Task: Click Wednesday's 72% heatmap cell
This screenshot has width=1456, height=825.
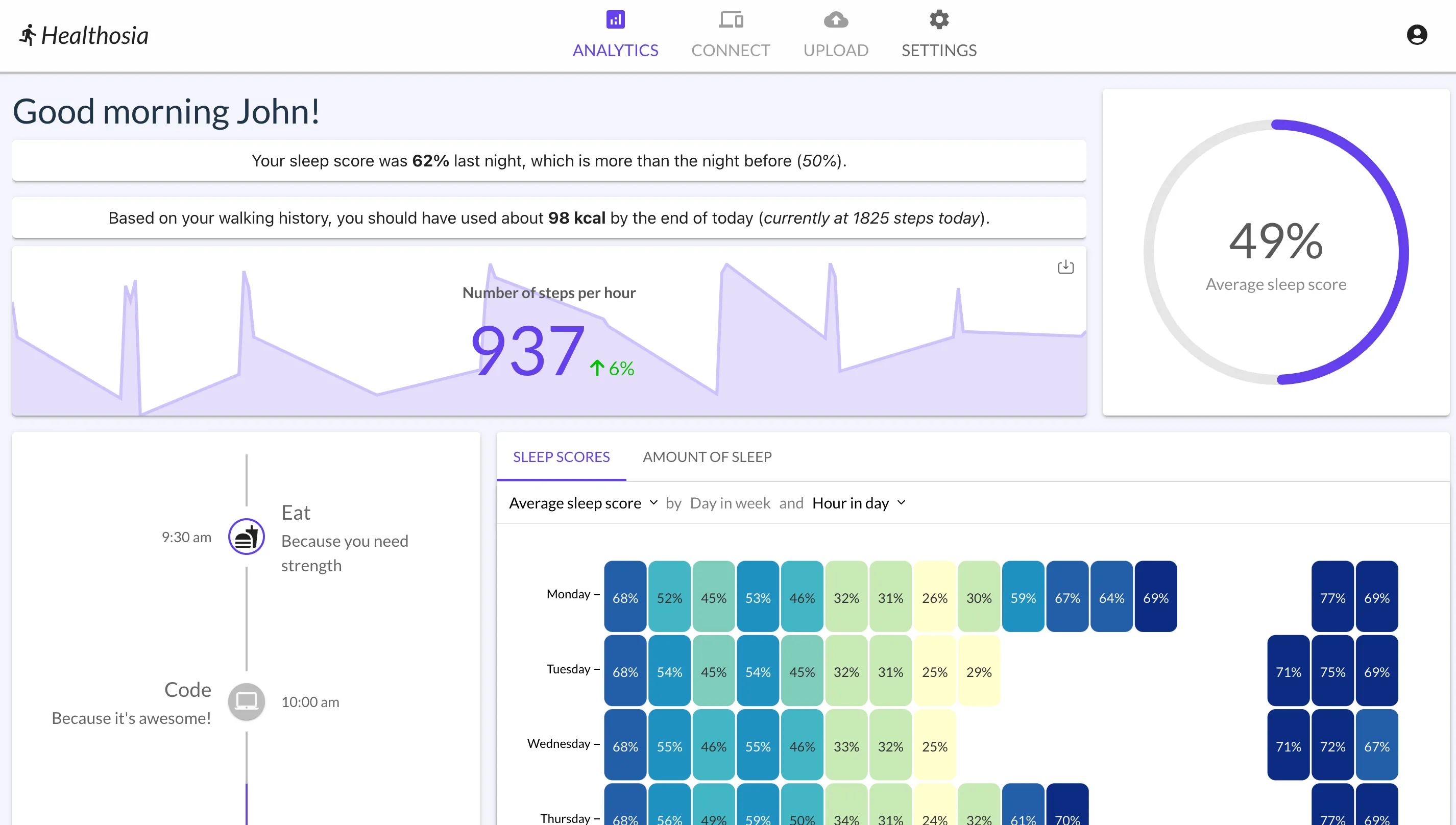Action: [x=1332, y=745]
